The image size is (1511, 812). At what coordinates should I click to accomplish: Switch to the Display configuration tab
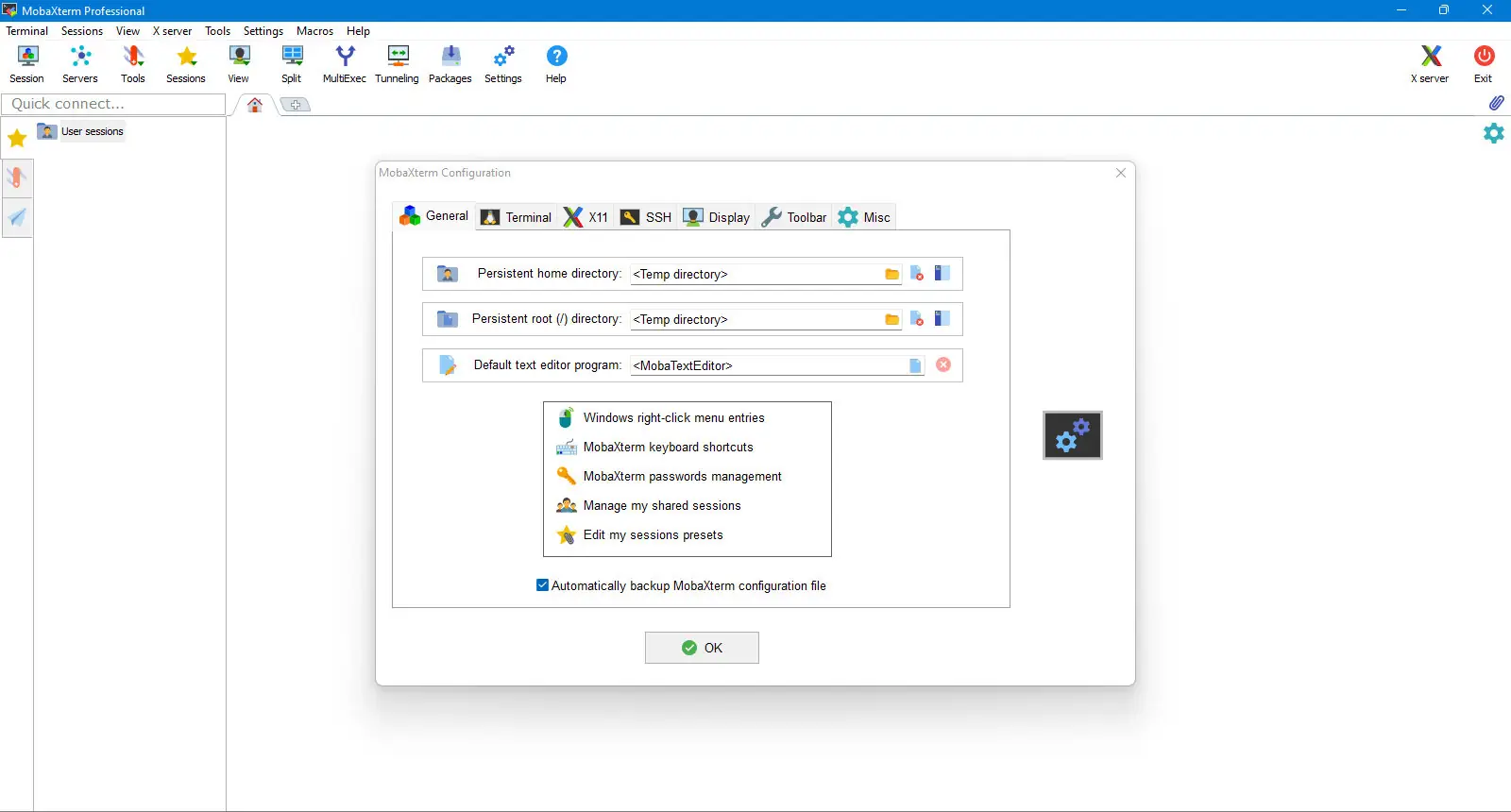click(716, 217)
